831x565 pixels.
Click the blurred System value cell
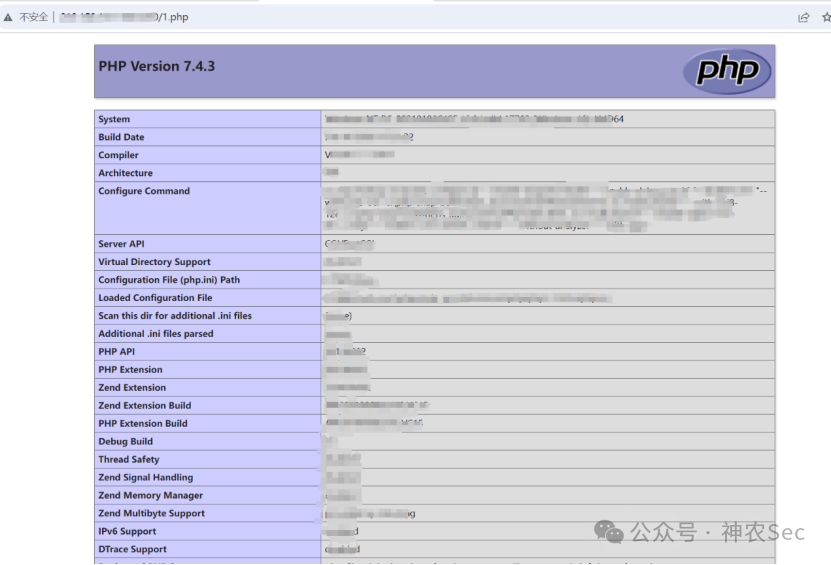coord(547,119)
